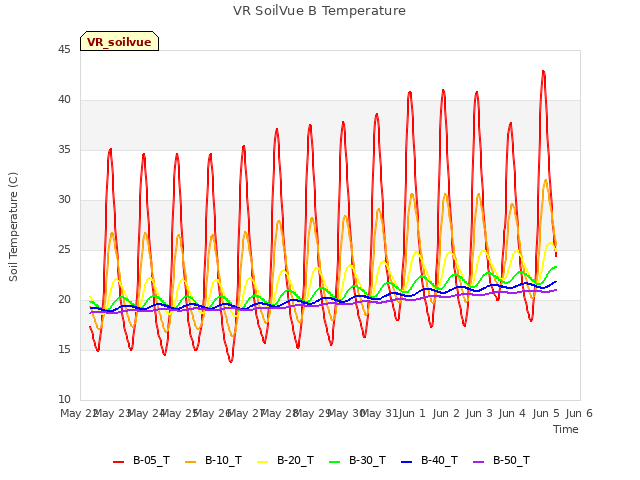
Task: Toggle the B-30_T legend entry
Action: 357,460
